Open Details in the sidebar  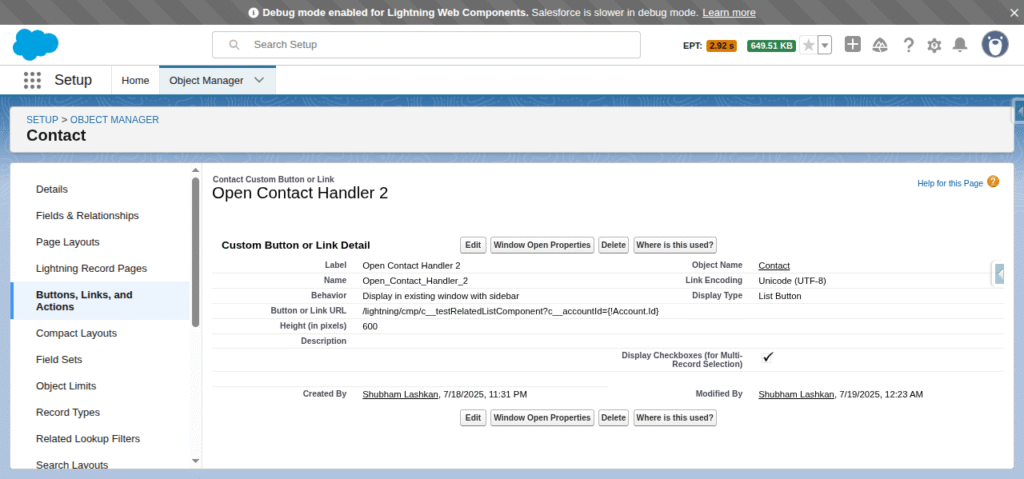point(52,189)
